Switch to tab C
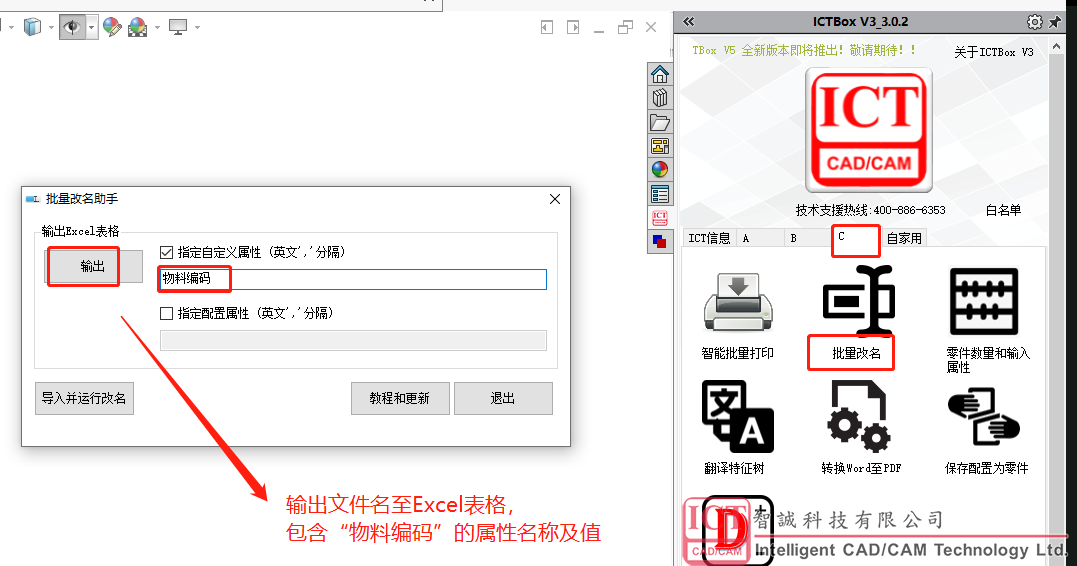Image resolution: width=1077 pixels, height=566 pixels. point(855,238)
